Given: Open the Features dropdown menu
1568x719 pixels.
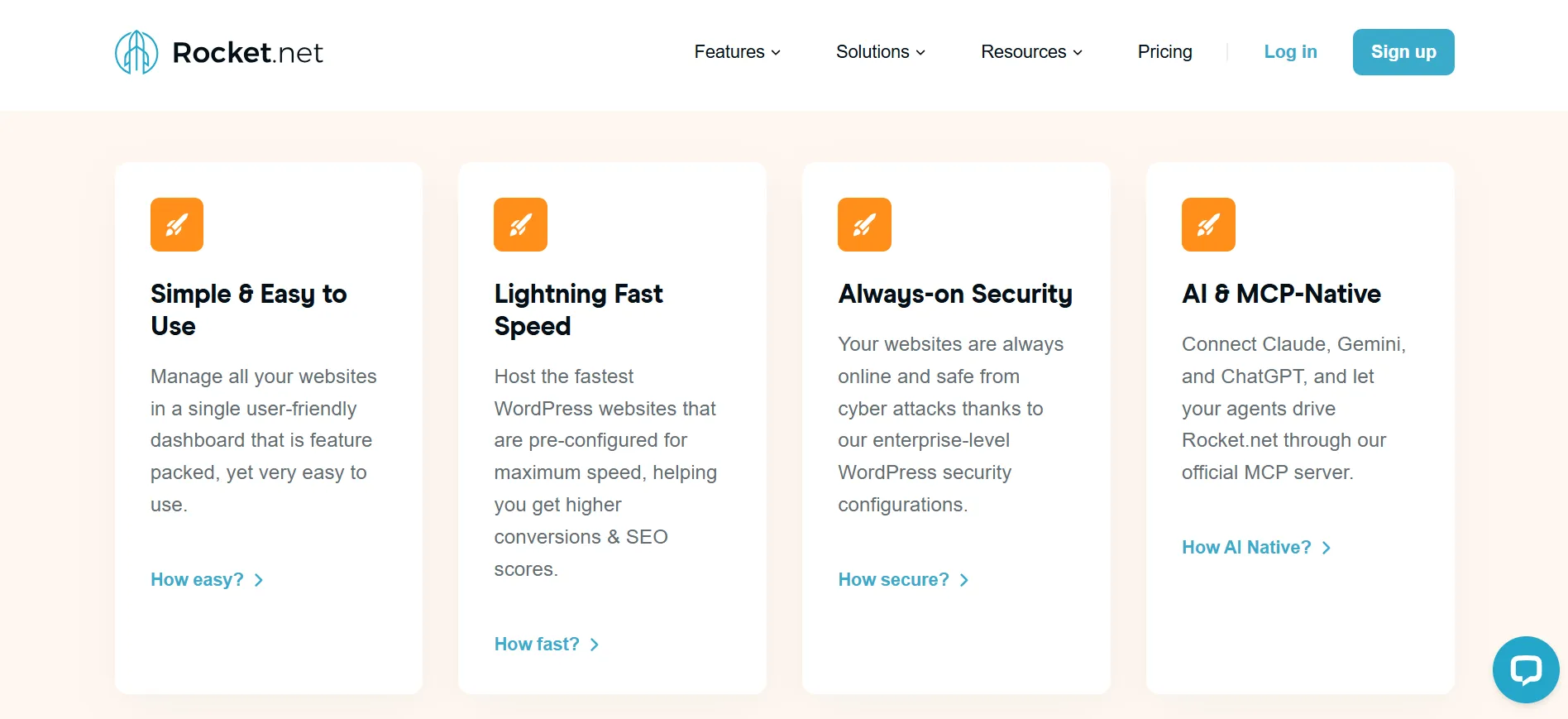Looking at the screenshot, I should click(x=737, y=52).
